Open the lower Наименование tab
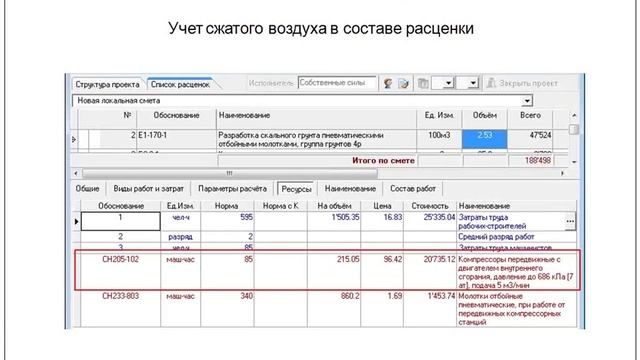Screen dimensions: 640x360 click(350, 189)
